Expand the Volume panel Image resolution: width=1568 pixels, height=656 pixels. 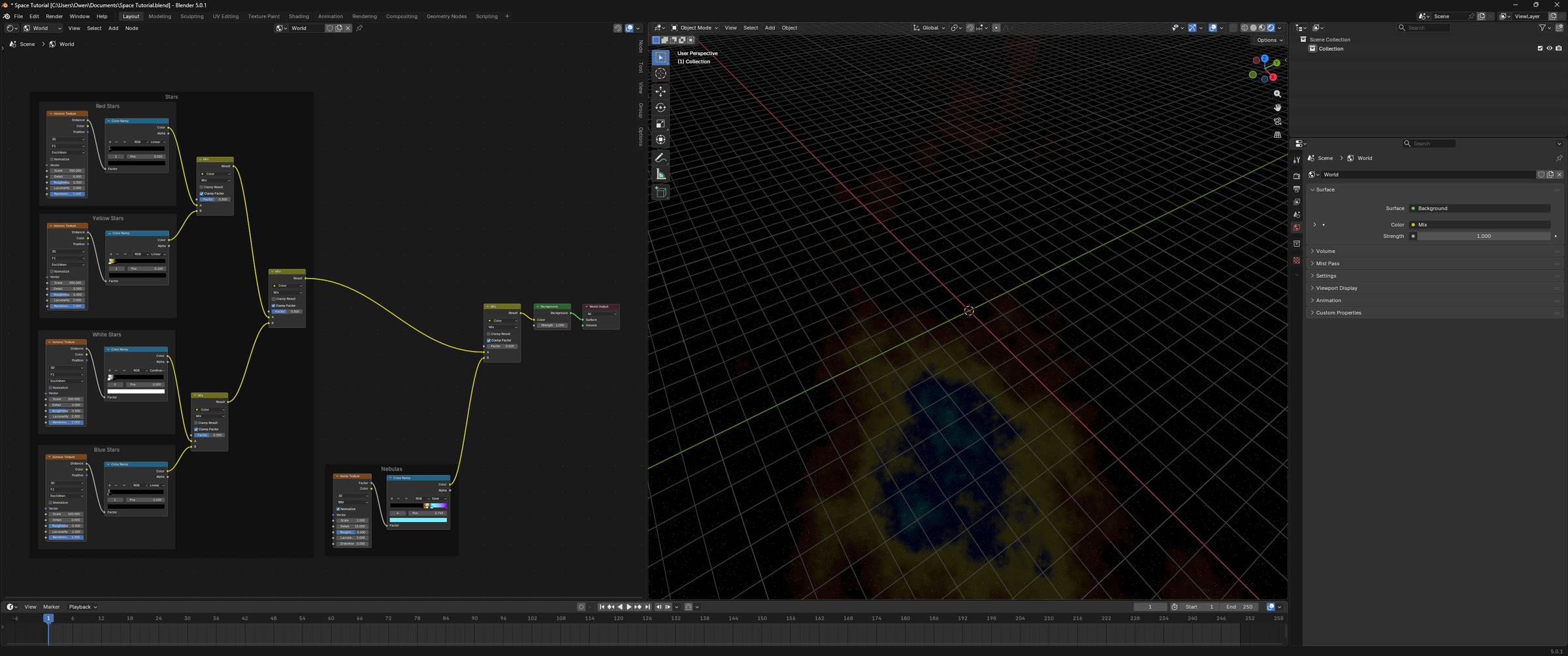[1434, 252]
